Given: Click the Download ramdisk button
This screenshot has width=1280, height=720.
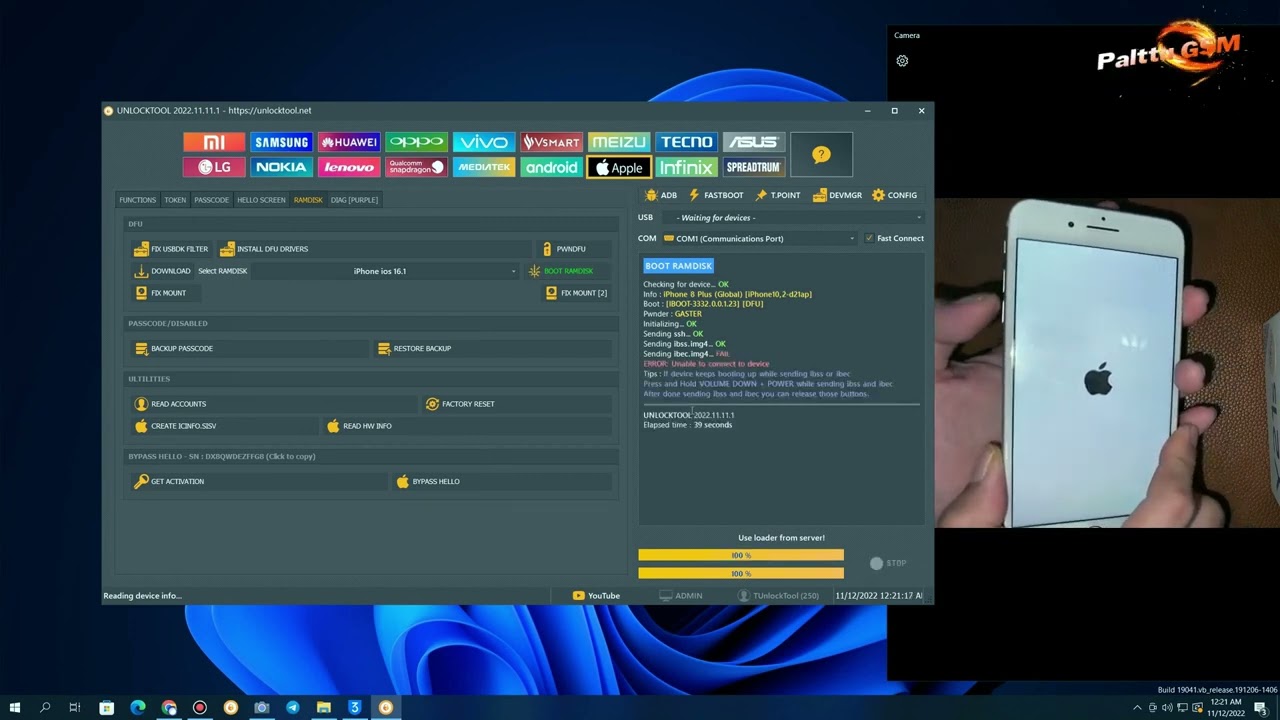Looking at the screenshot, I should [x=162, y=271].
